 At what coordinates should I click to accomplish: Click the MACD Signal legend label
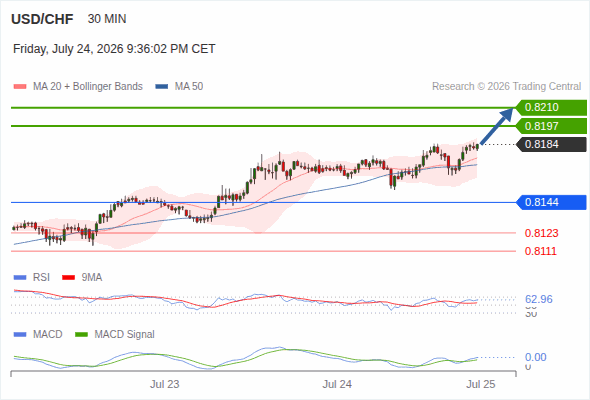125,335
